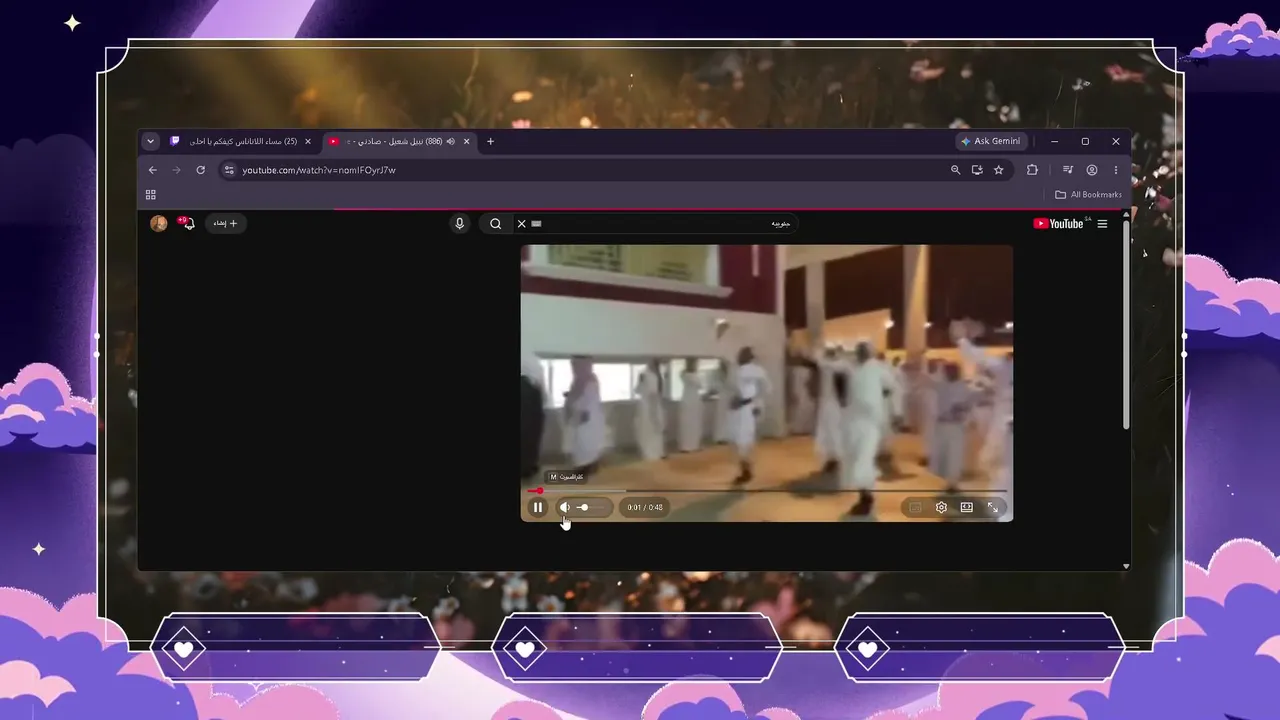Viewport: 1280px width, 720px height.
Task: Maximize the Chrome window
Action: click(1085, 141)
